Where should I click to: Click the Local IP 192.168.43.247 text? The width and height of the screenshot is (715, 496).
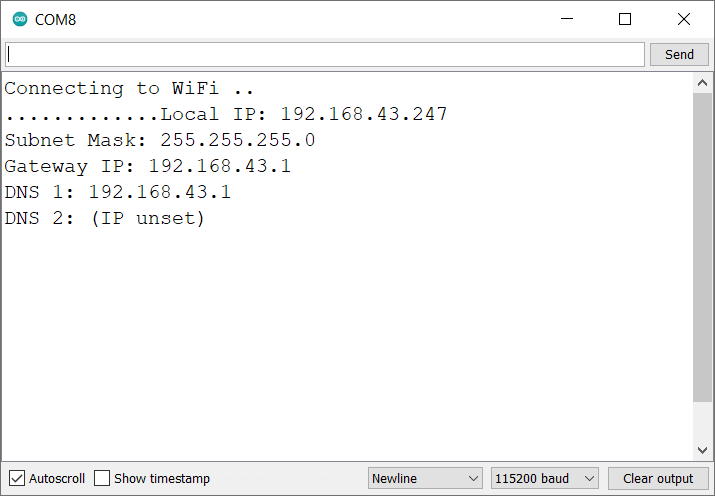click(304, 114)
